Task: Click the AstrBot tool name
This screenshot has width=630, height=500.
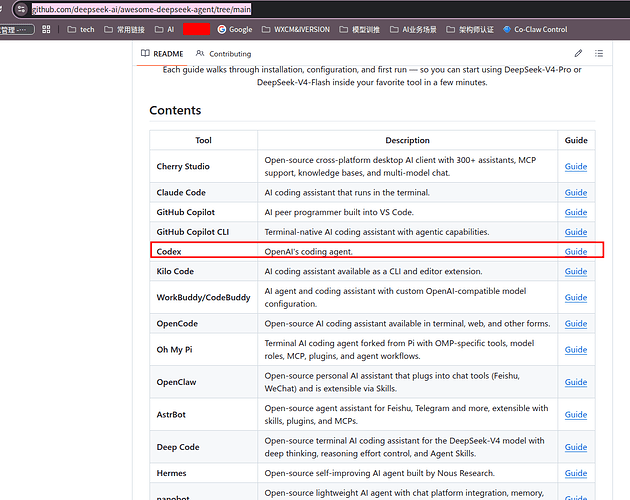Action: 171,415
